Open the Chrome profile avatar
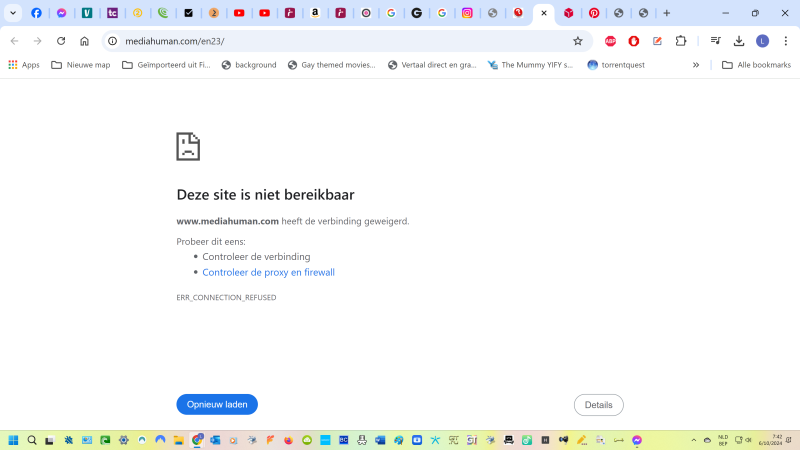Image resolution: width=800 pixels, height=450 pixels. click(x=762, y=41)
